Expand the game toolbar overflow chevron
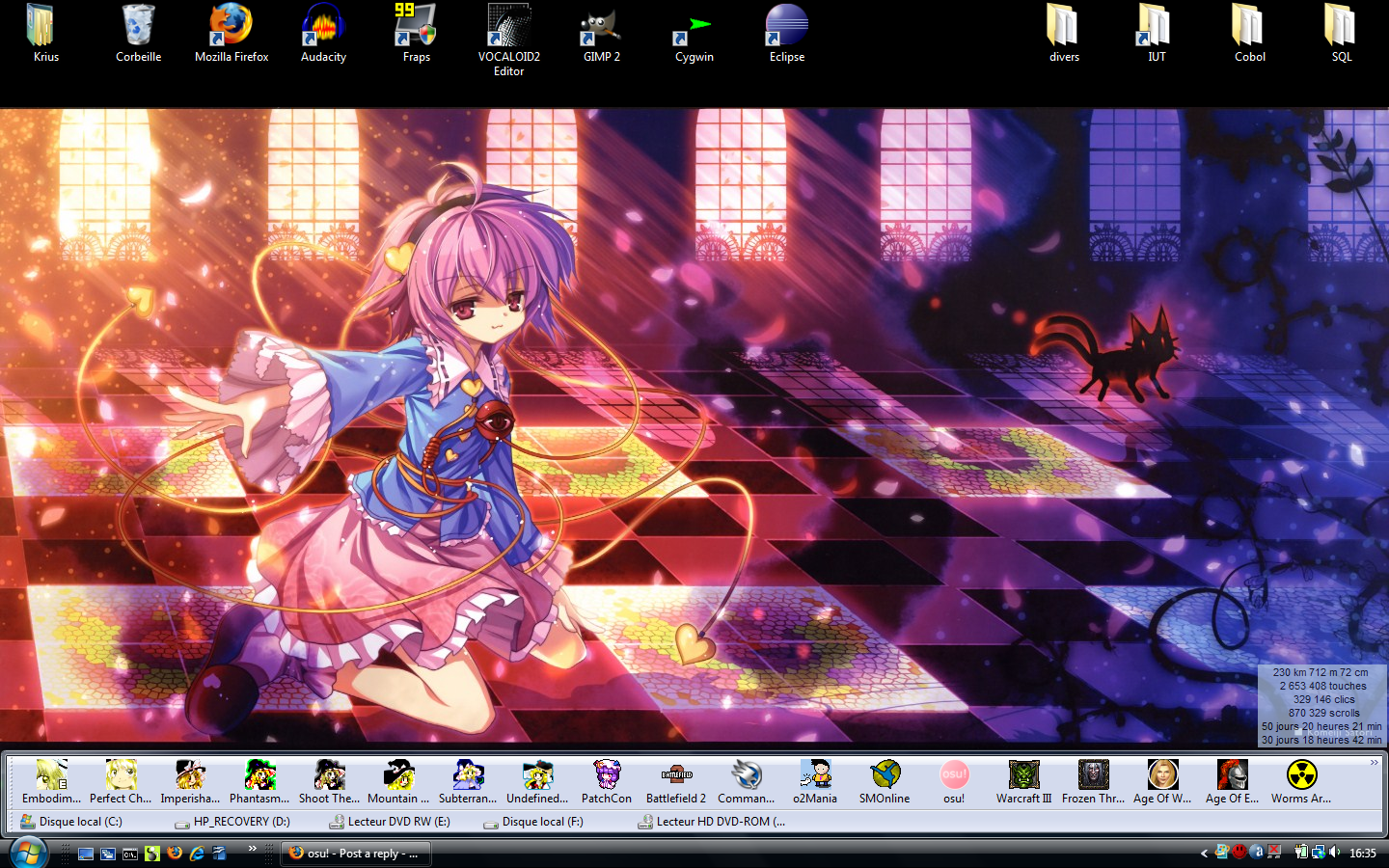1389x868 pixels. tap(1375, 763)
